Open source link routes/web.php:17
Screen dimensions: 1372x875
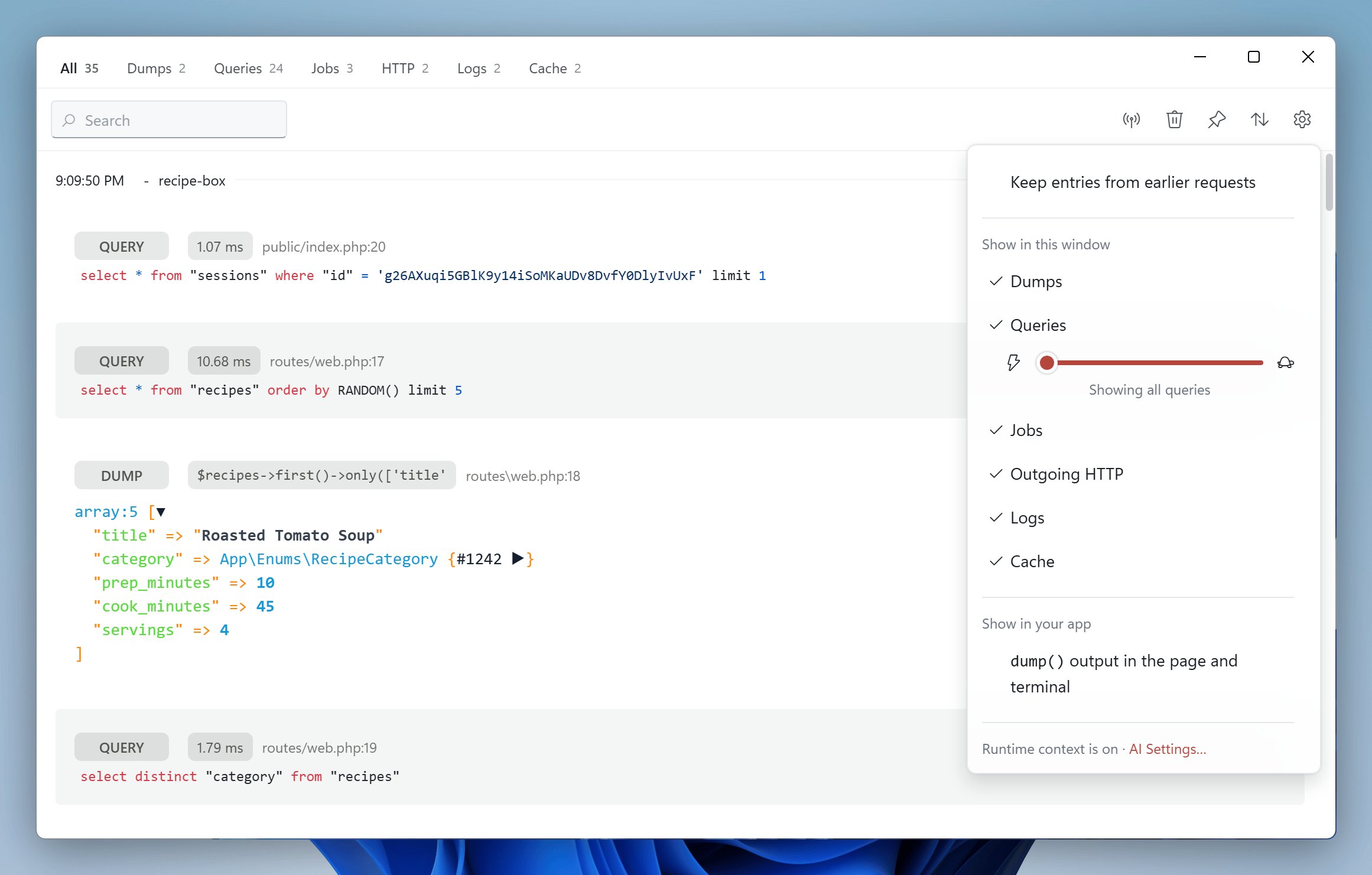pyautogui.click(x=327, y=362)
